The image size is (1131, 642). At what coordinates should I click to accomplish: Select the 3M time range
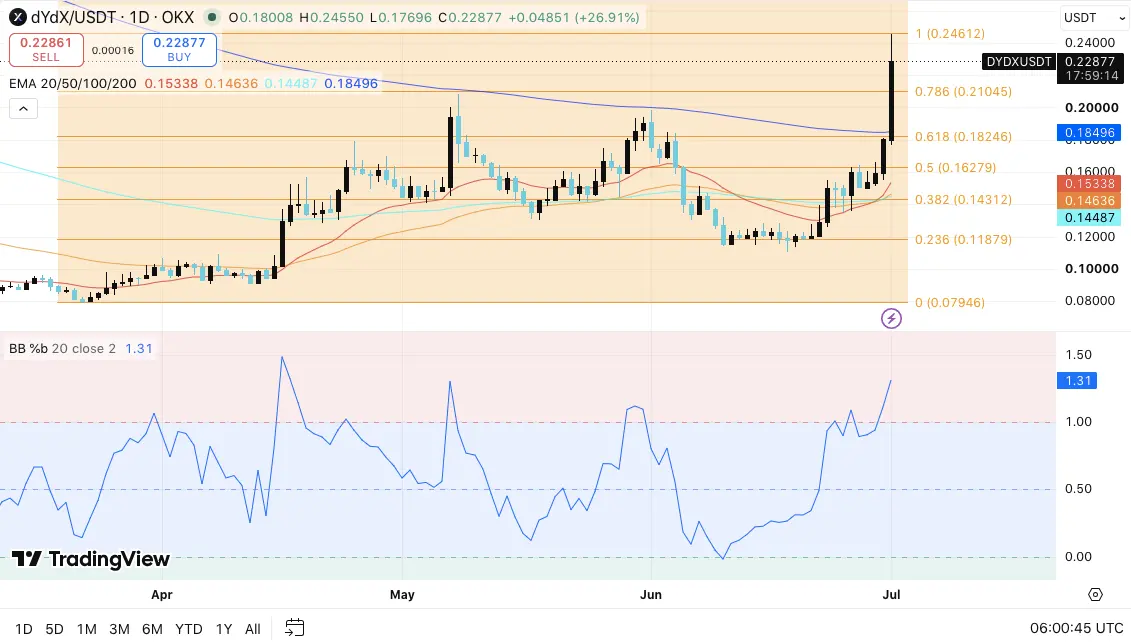click(x=119, y=629)
